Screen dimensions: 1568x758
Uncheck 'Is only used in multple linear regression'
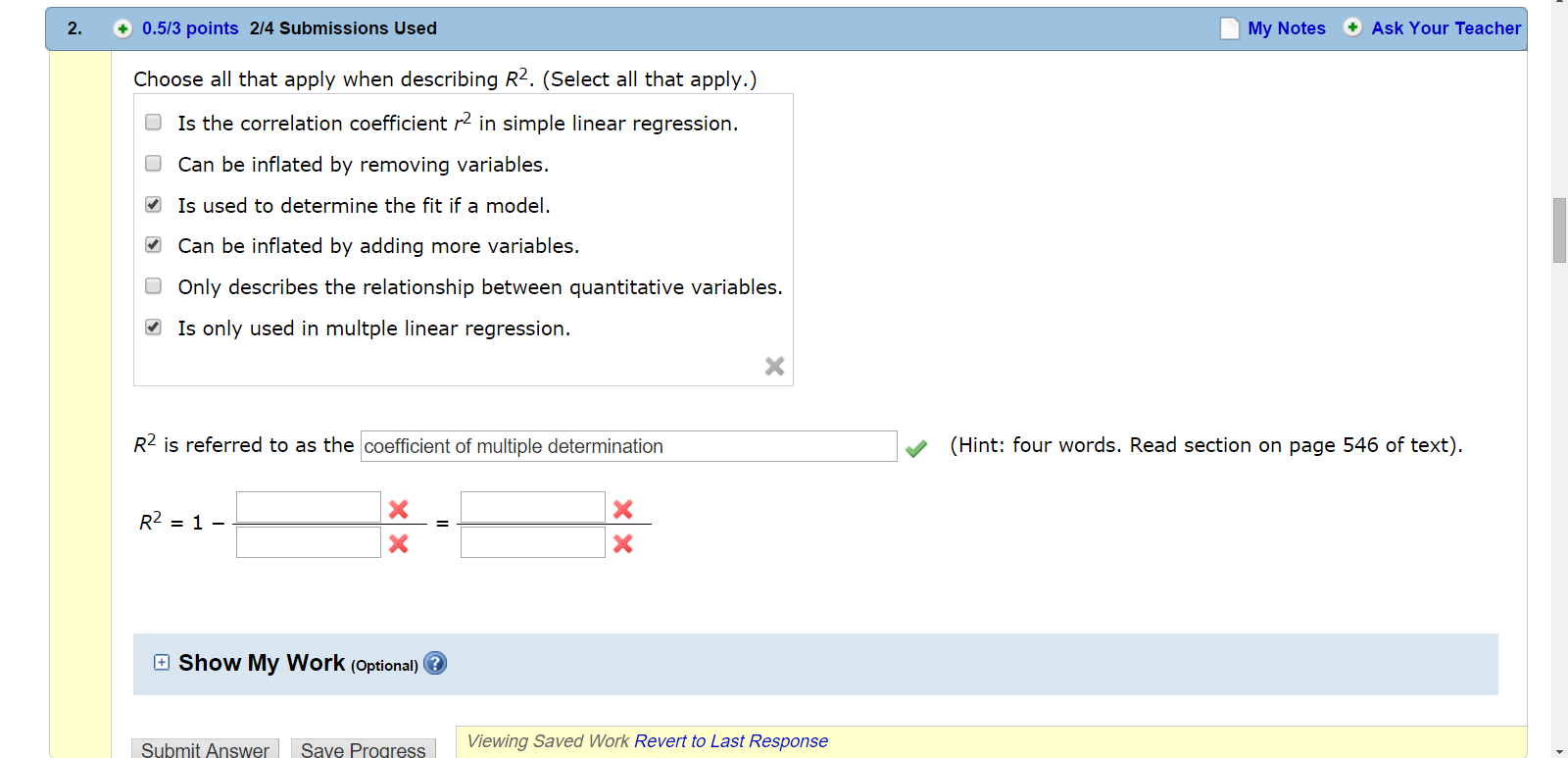coord(153,327)
